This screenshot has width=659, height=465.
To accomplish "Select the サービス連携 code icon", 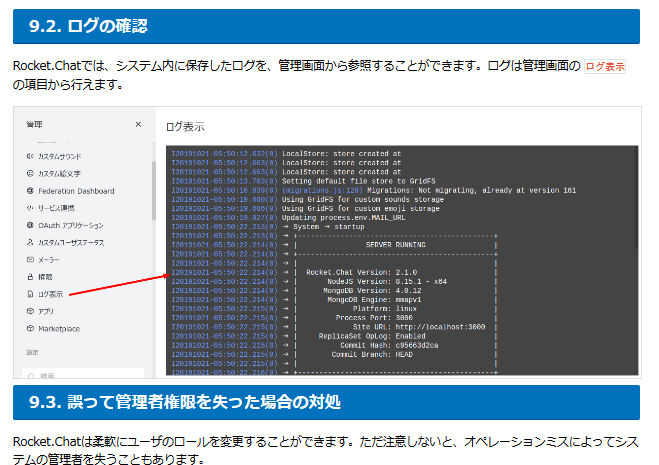I will pyautogui.click(x=30, y=208).
